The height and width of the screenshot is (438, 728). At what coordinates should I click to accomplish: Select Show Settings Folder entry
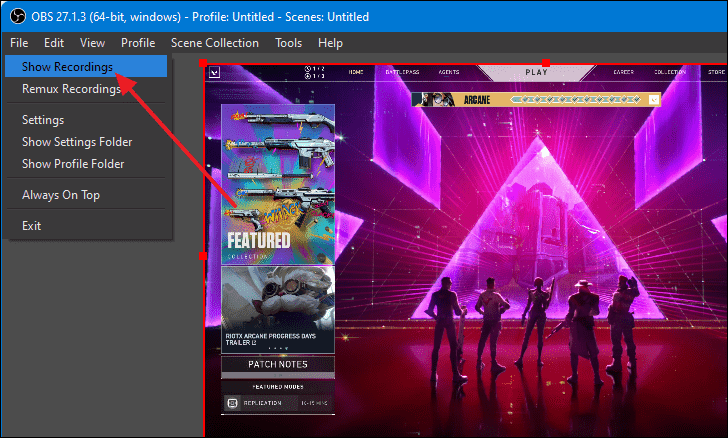click(86, 142)
